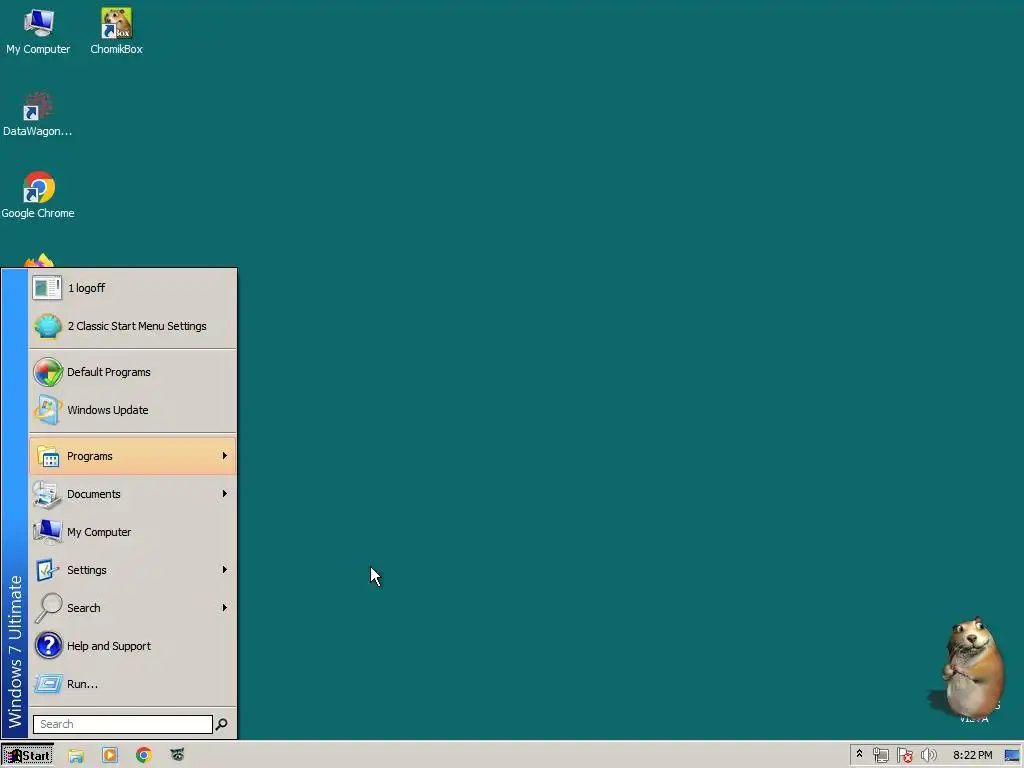Image resolution: width=1024 pixels, height=768 pixels.
Task: Expand the Documents submenu arrow
Action: [x=225, y=494]
